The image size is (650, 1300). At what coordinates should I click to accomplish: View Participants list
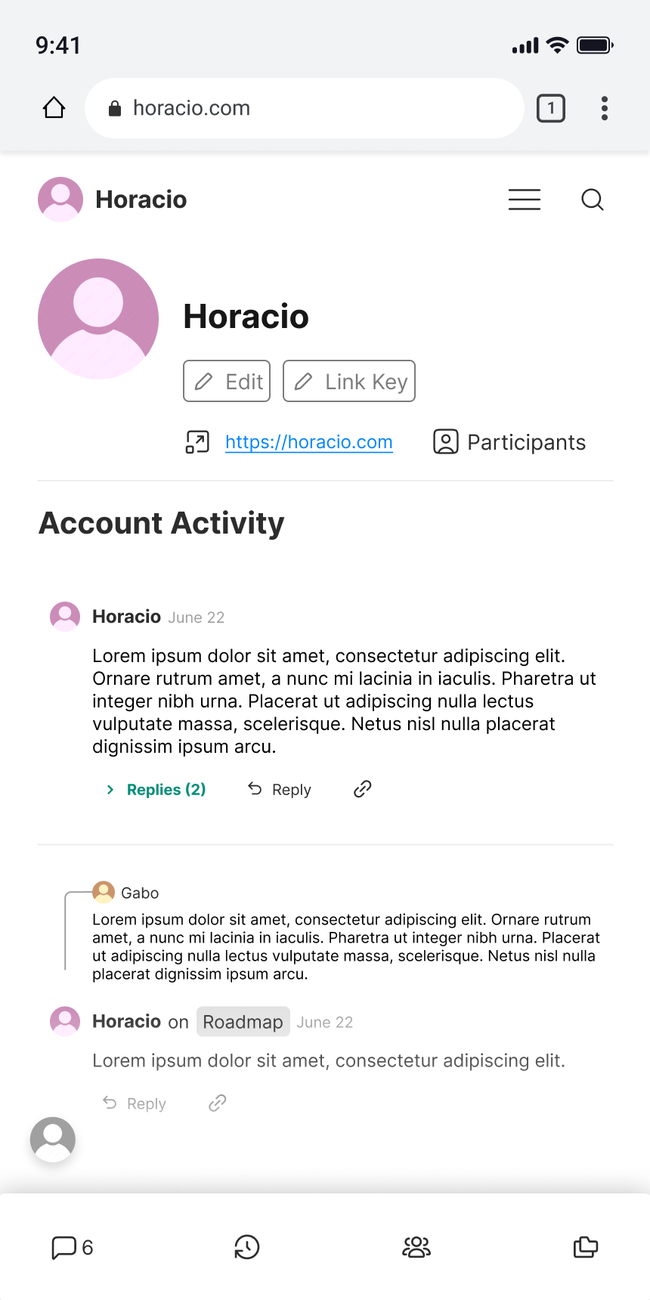click(510, 442)
